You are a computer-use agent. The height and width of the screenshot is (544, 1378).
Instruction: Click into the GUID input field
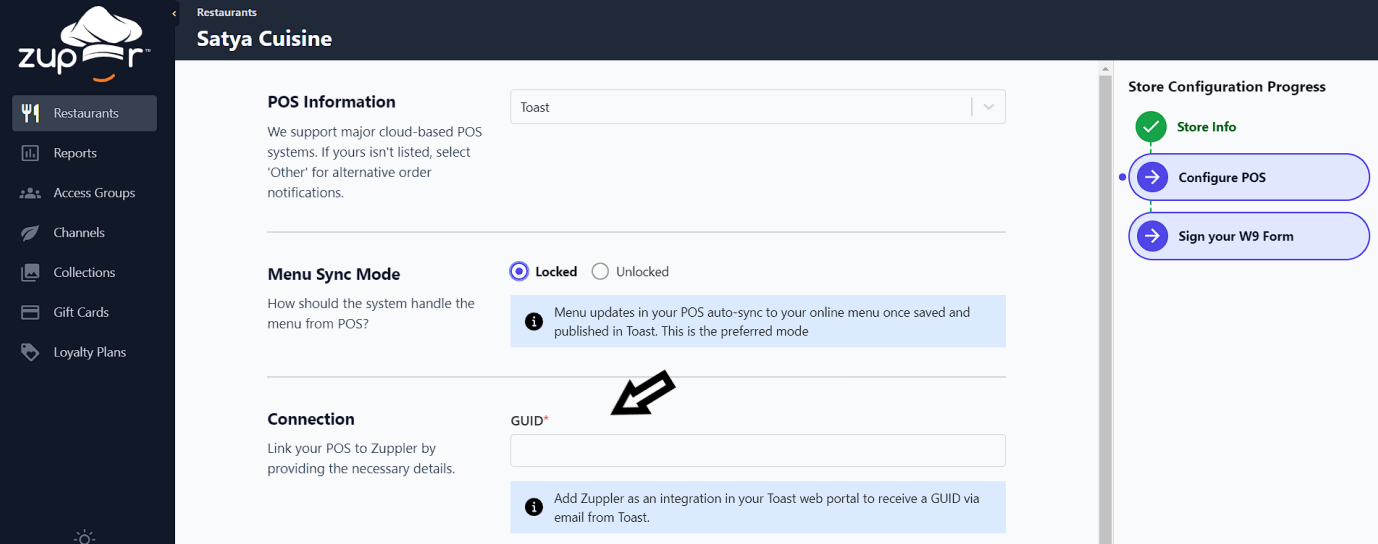(757, 450)
